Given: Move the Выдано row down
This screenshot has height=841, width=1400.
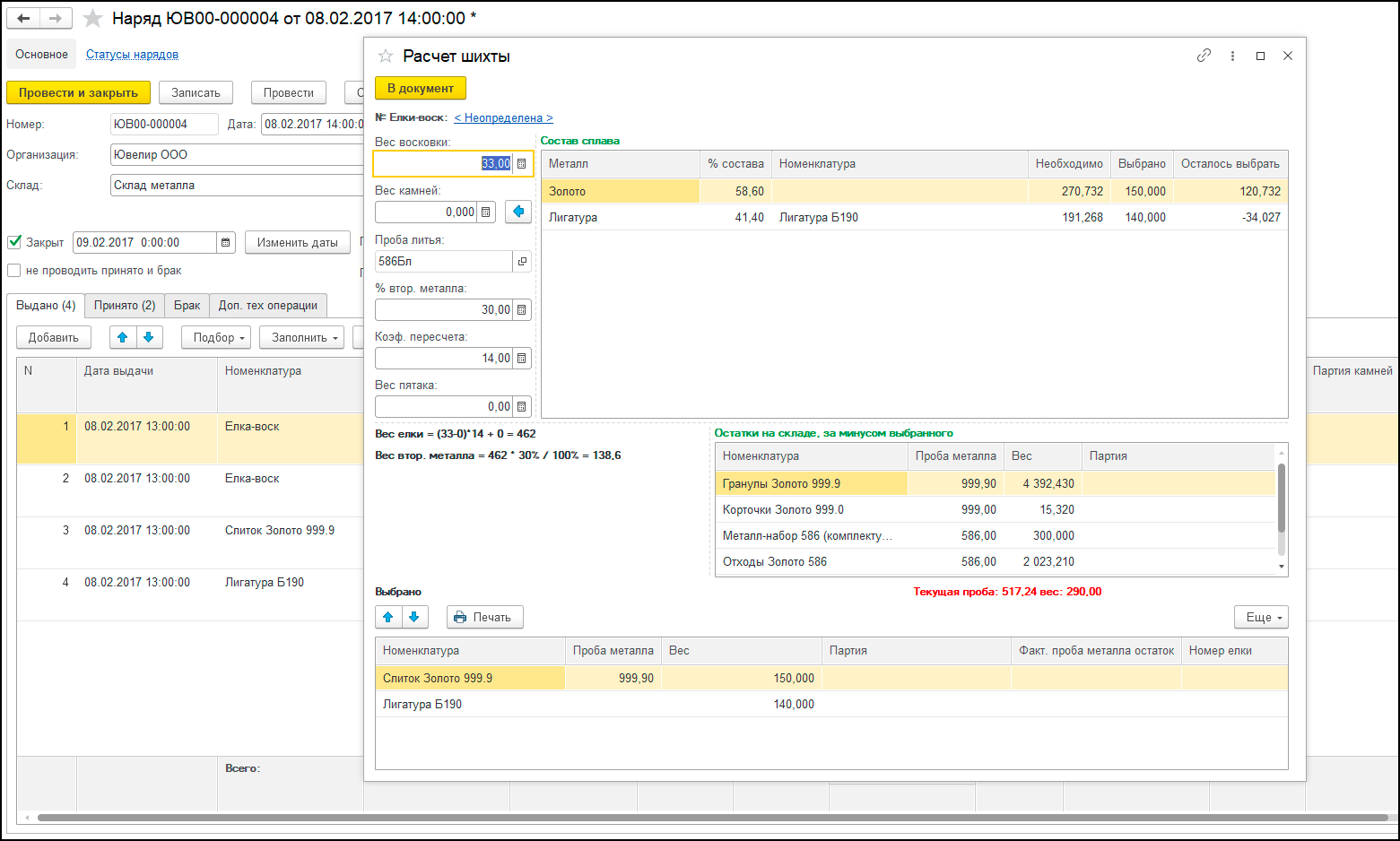Looking at the screenshot, I should click(149, 337).
